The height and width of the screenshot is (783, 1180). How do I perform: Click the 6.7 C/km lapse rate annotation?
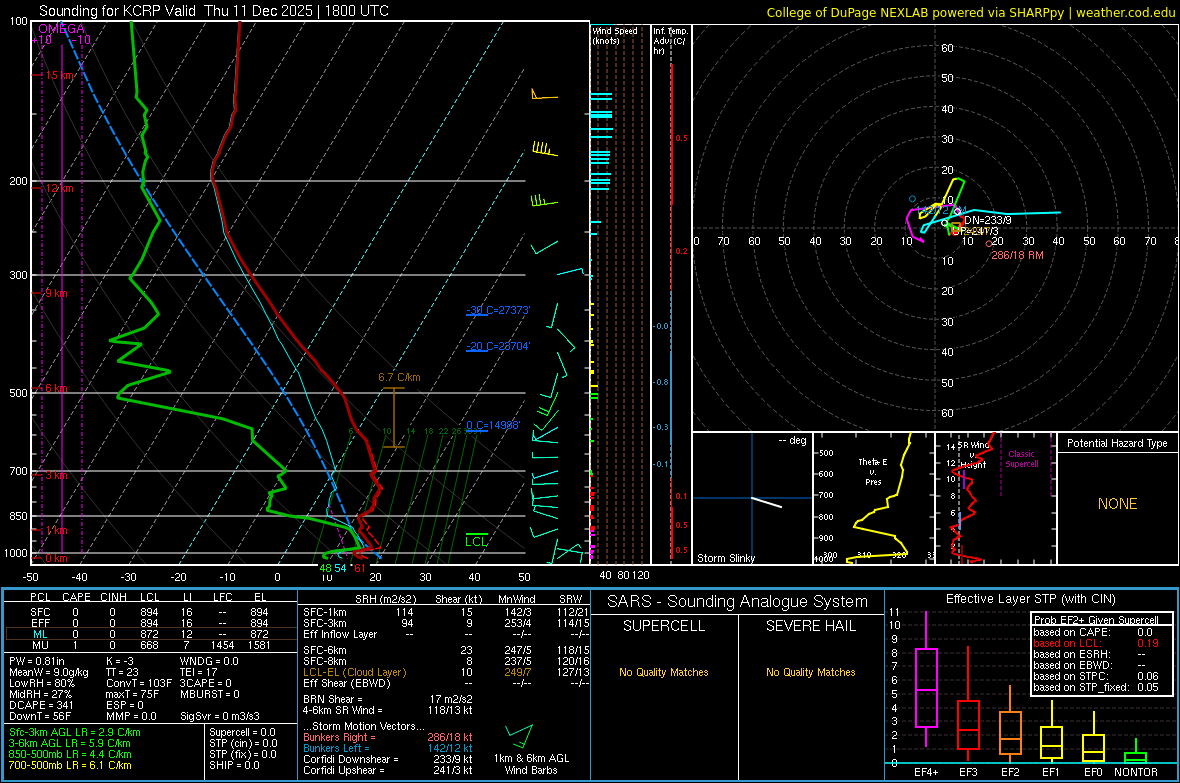(x=399, y=377)
